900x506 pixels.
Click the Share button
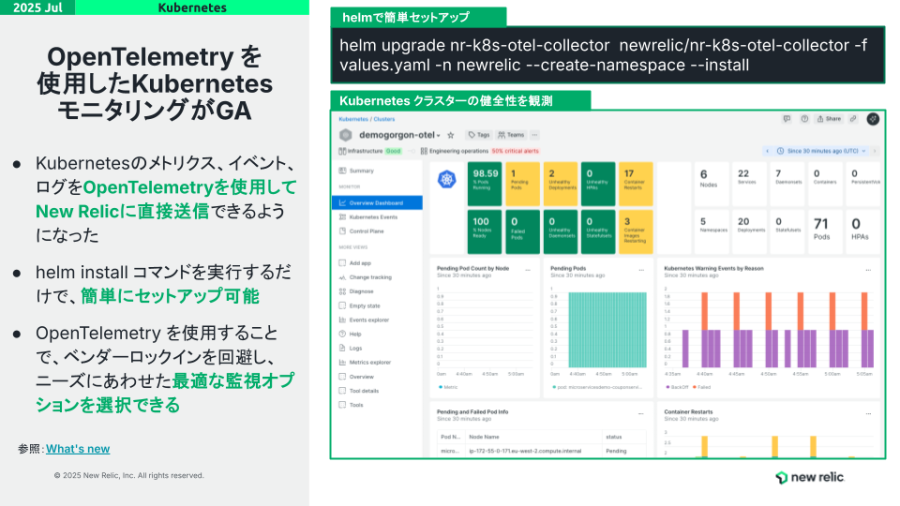[829, 119]
